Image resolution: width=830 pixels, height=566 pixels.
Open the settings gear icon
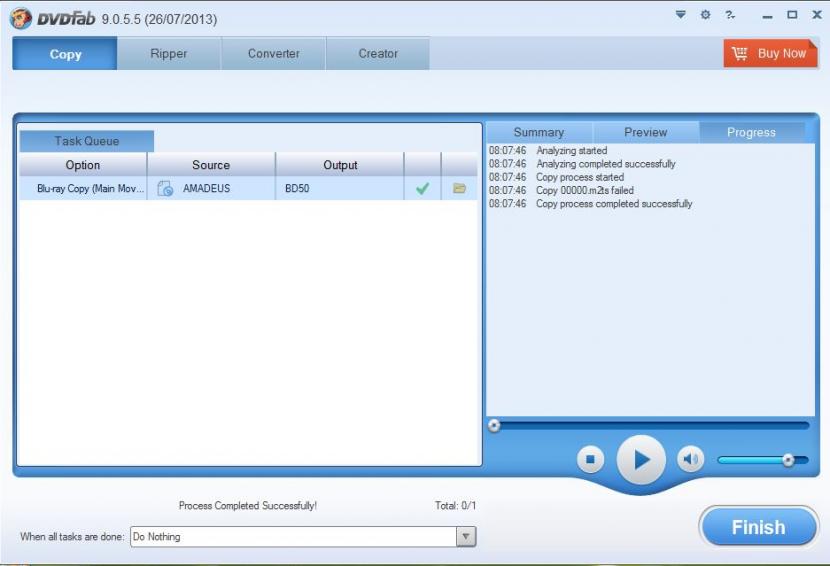point(705,15)
